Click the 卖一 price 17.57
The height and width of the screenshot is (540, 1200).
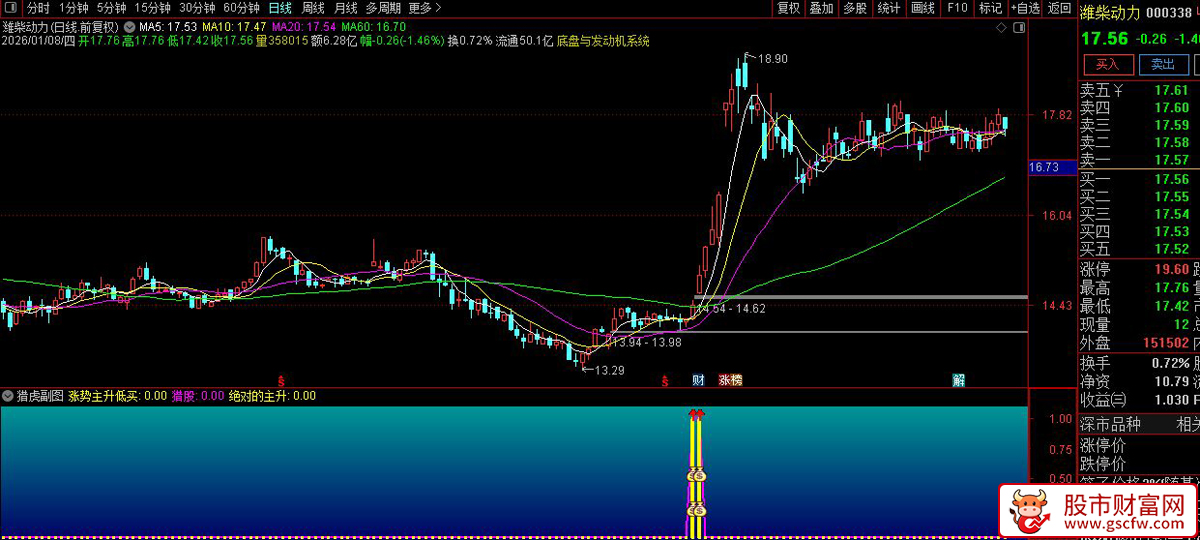[x=1171, y=160]
